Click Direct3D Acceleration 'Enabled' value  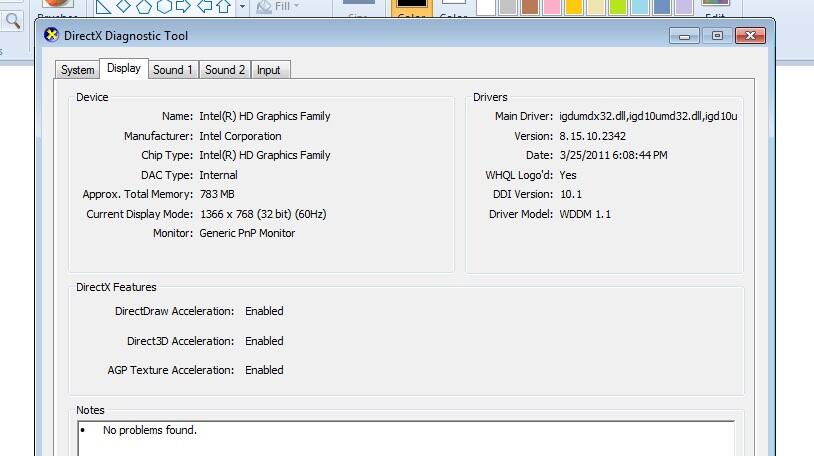264,341
